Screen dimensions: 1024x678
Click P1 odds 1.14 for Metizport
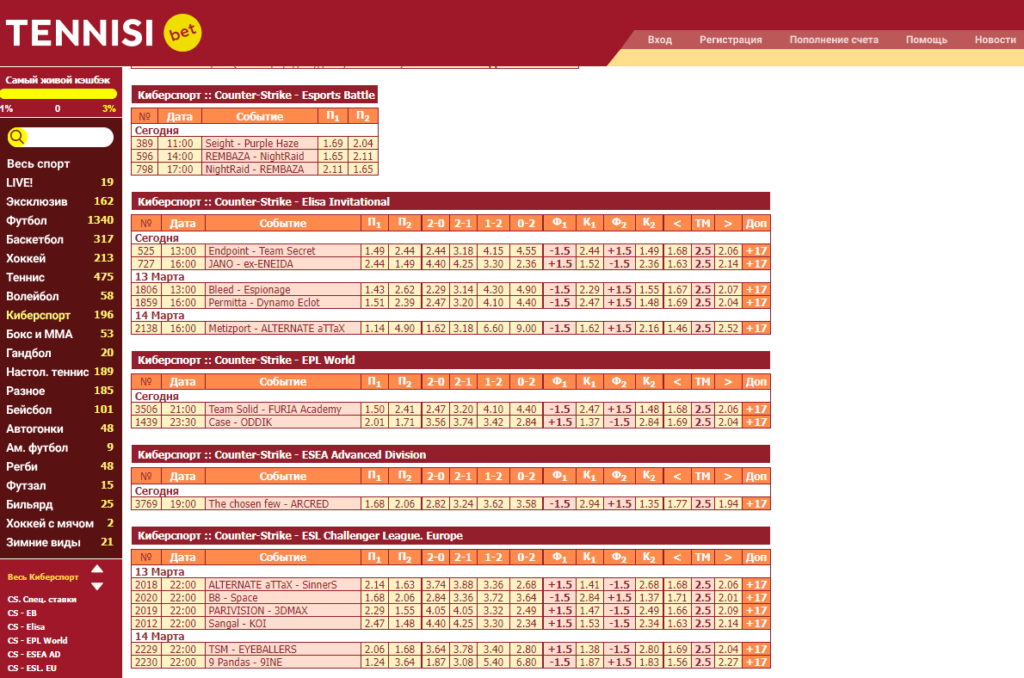[x=375, y=328]
